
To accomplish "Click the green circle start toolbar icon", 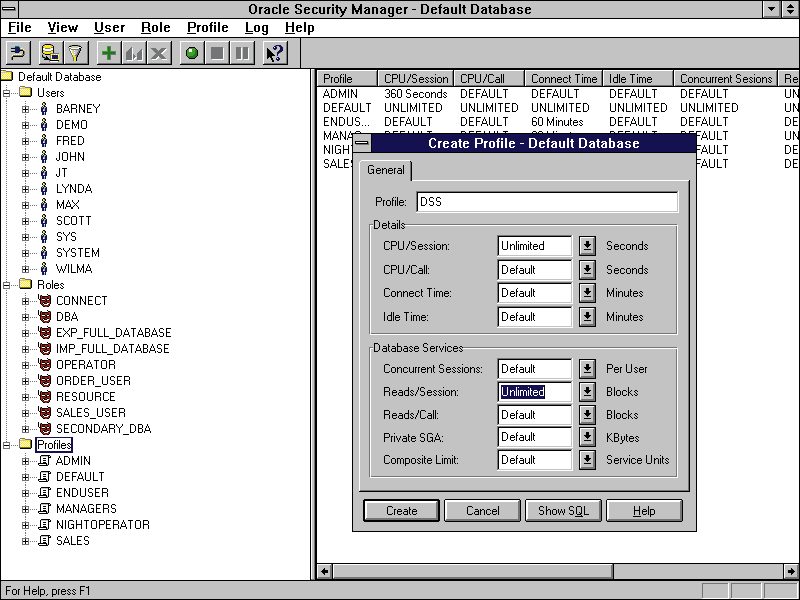I will click(192, 53).
